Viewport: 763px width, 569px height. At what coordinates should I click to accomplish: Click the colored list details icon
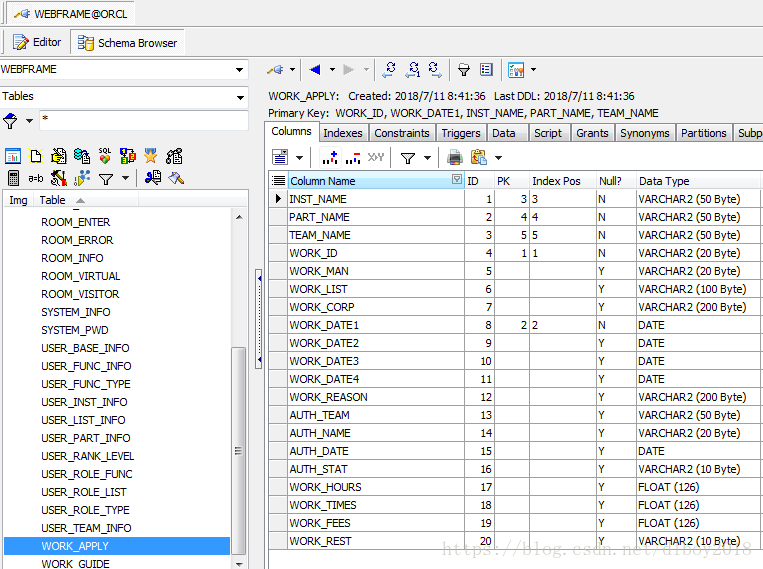point(486,70)
